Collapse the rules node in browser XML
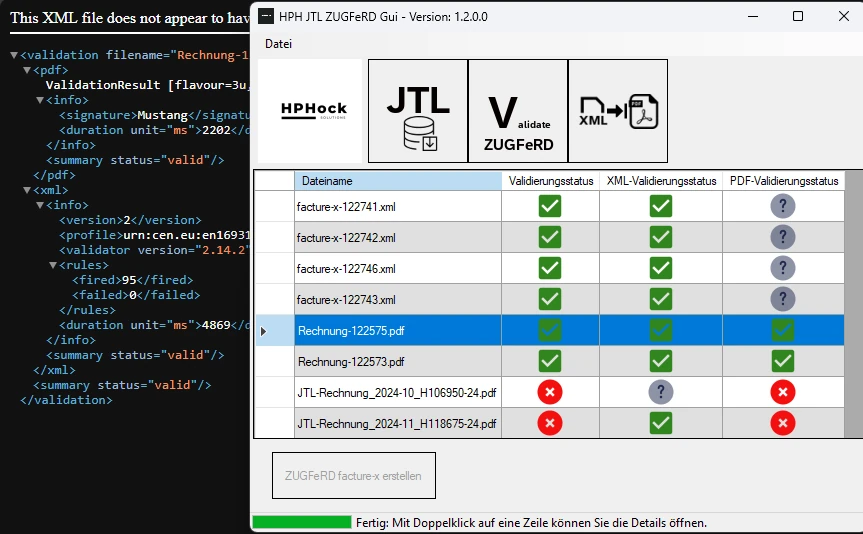 [53, 265]
